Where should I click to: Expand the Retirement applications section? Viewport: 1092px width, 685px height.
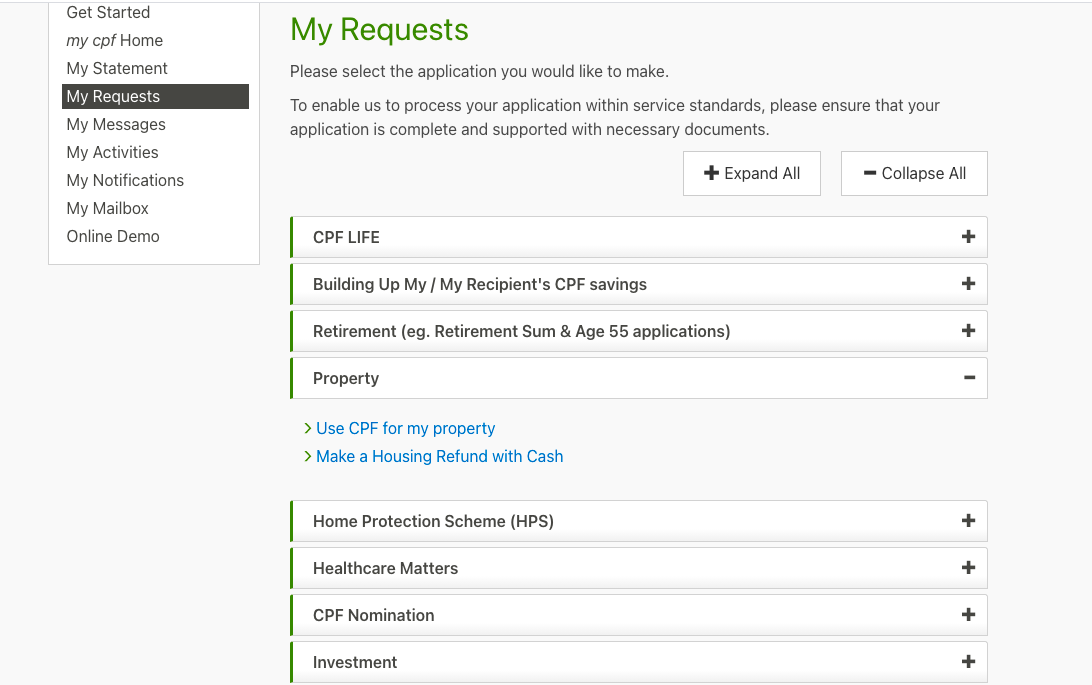pos(639,331)
